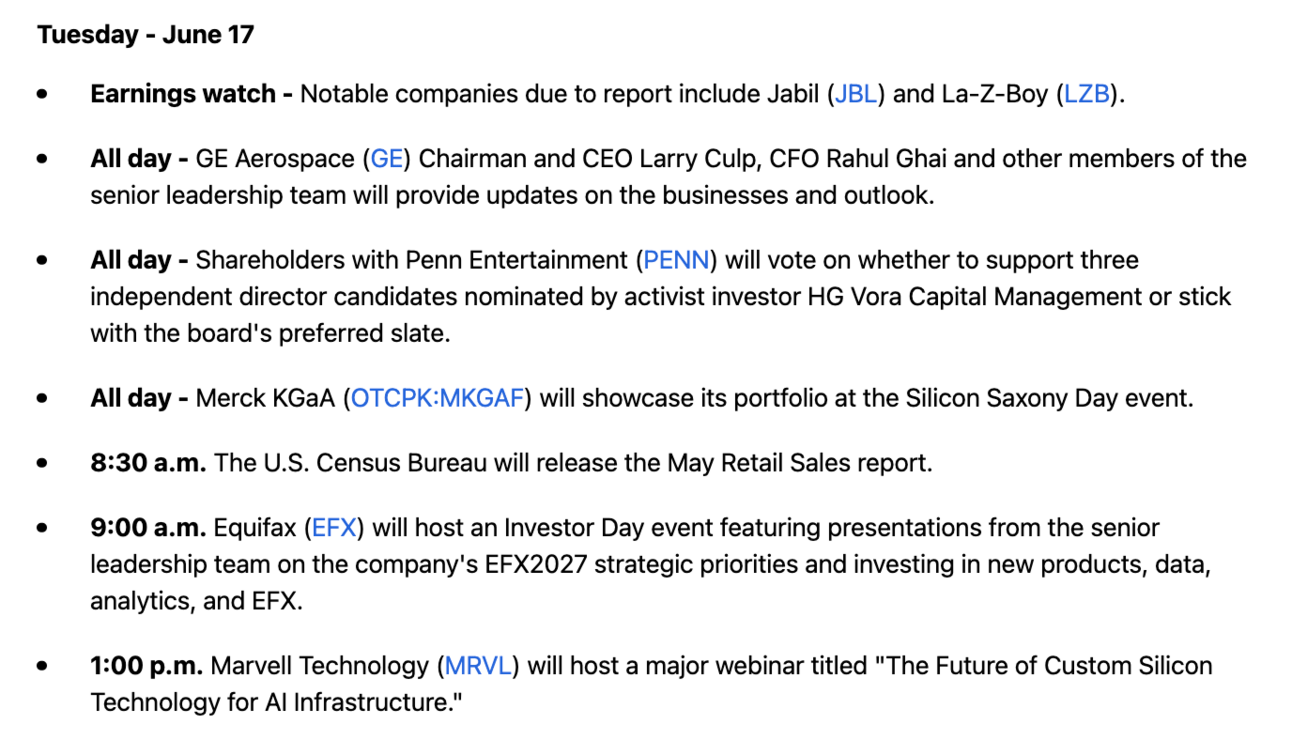Click the GE ticker link
This screenshot has width=1292, height=740.
[x=386, y=159]
